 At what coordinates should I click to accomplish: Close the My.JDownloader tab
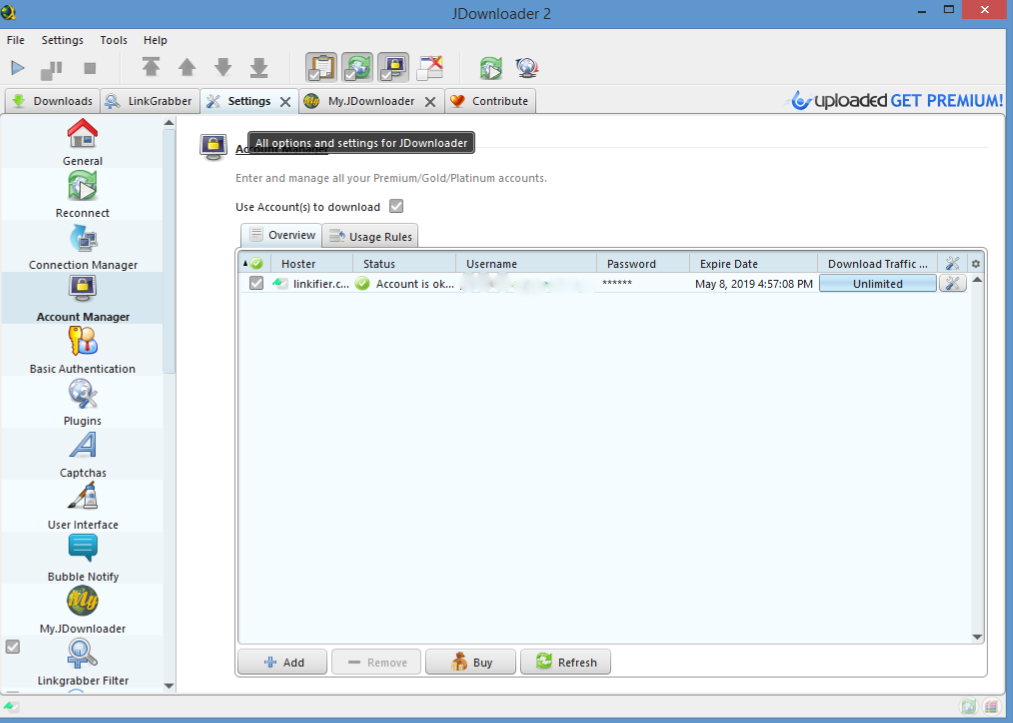tap(430, 101)
